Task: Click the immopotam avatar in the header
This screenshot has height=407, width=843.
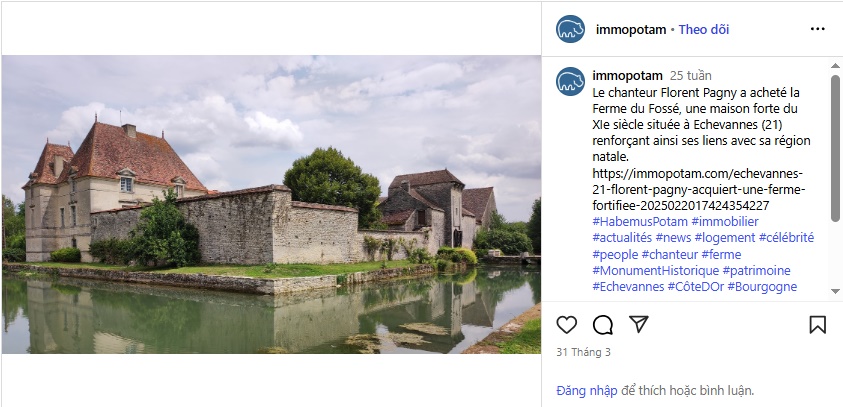Action: coord(571,30)
